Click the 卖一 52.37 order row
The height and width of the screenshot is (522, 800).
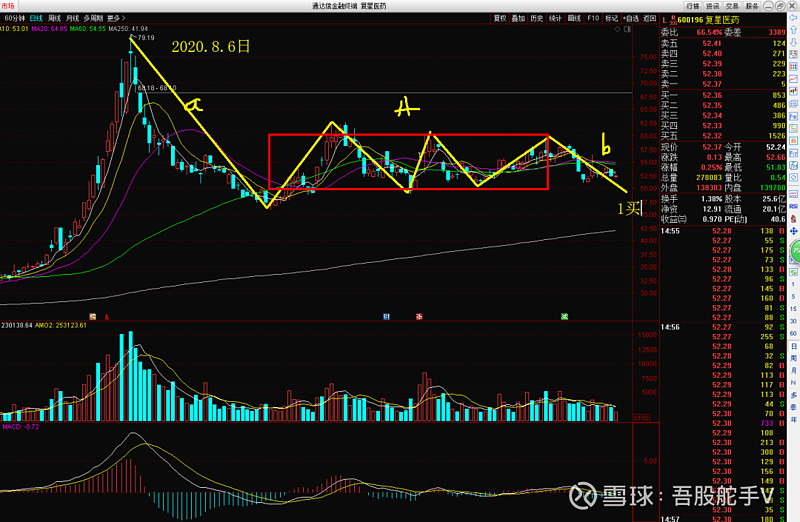(723, 84)
